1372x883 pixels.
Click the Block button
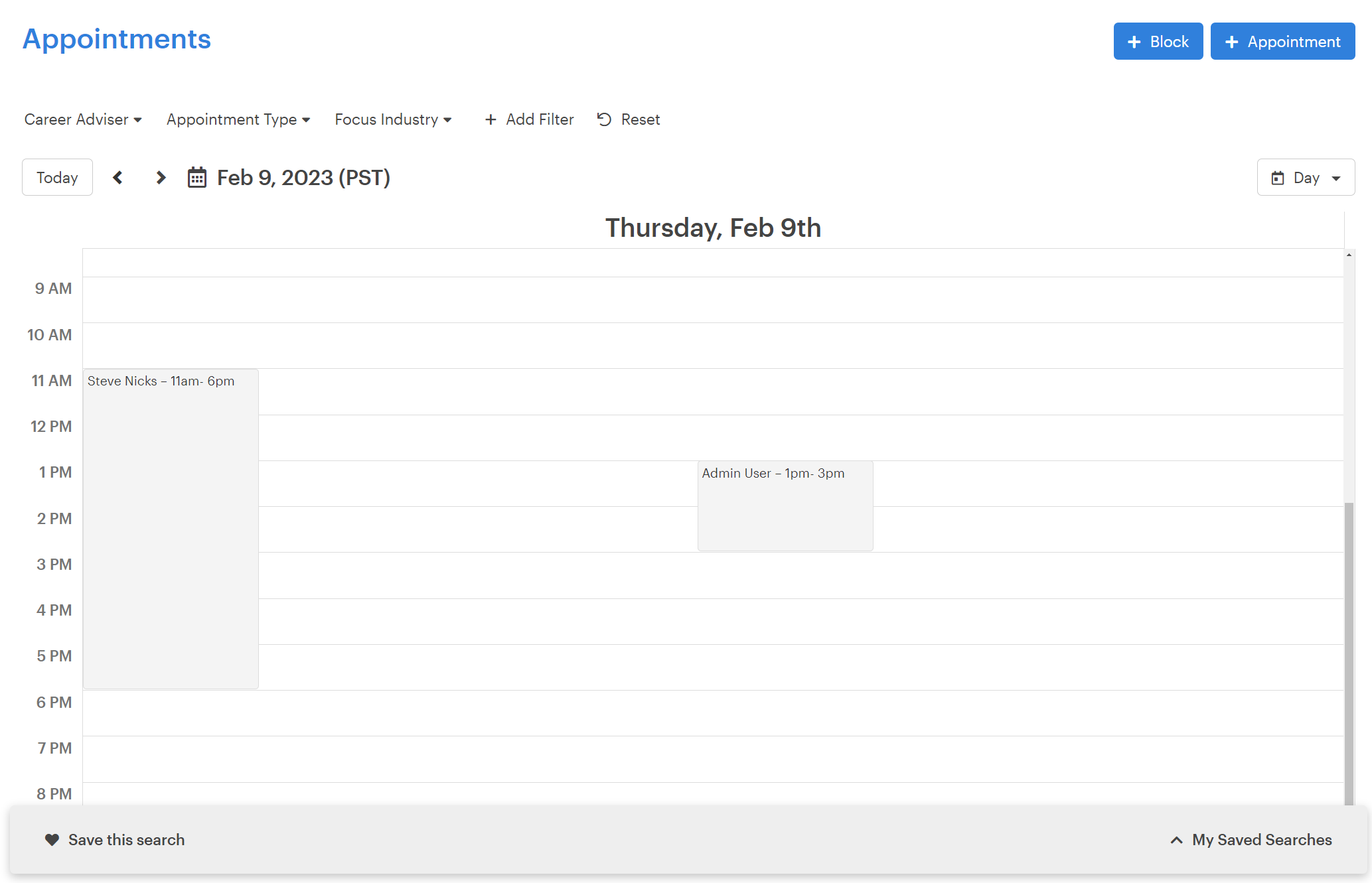tap(1158, 42)
